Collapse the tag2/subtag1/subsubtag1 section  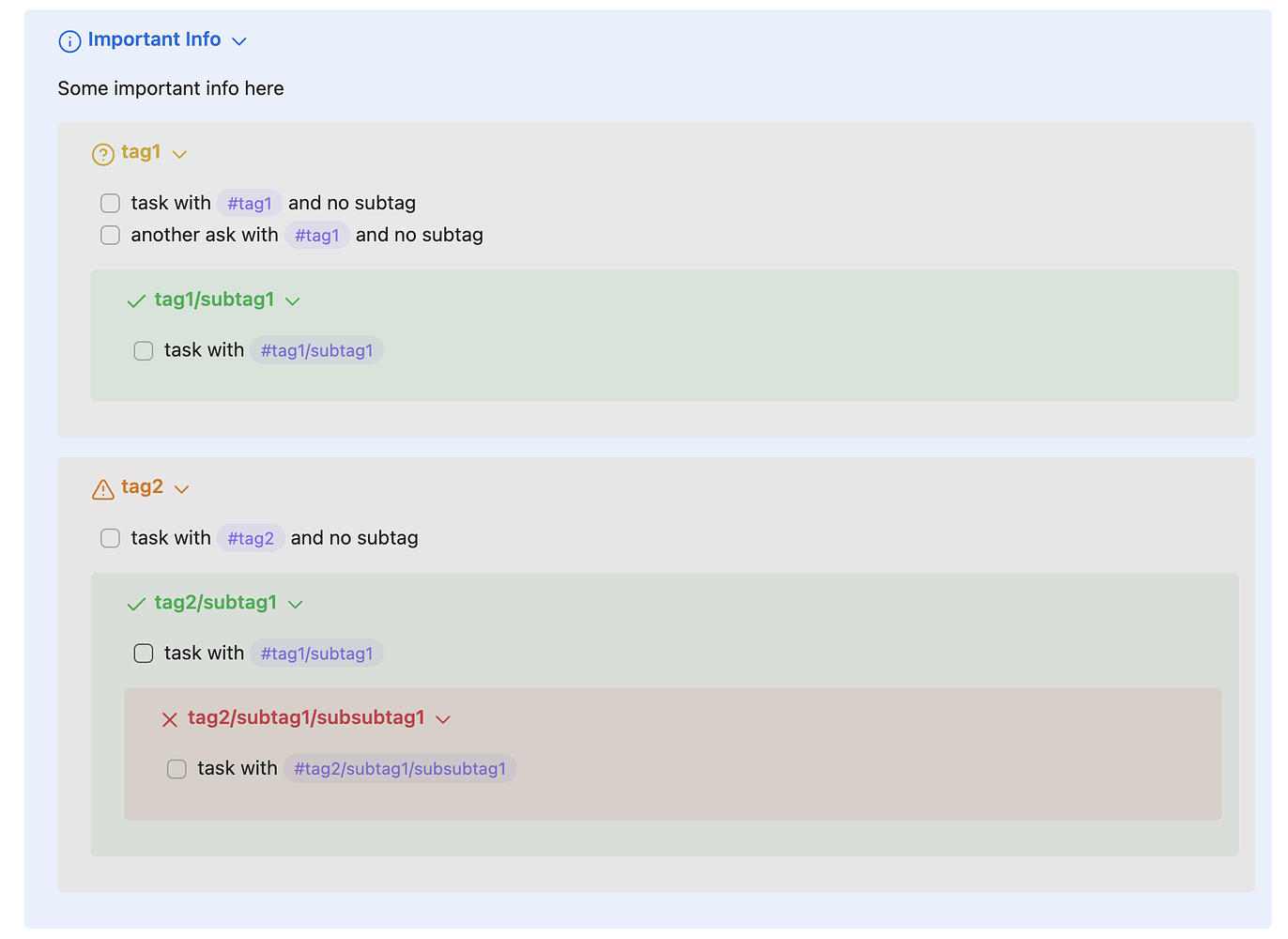coord(443,719)
